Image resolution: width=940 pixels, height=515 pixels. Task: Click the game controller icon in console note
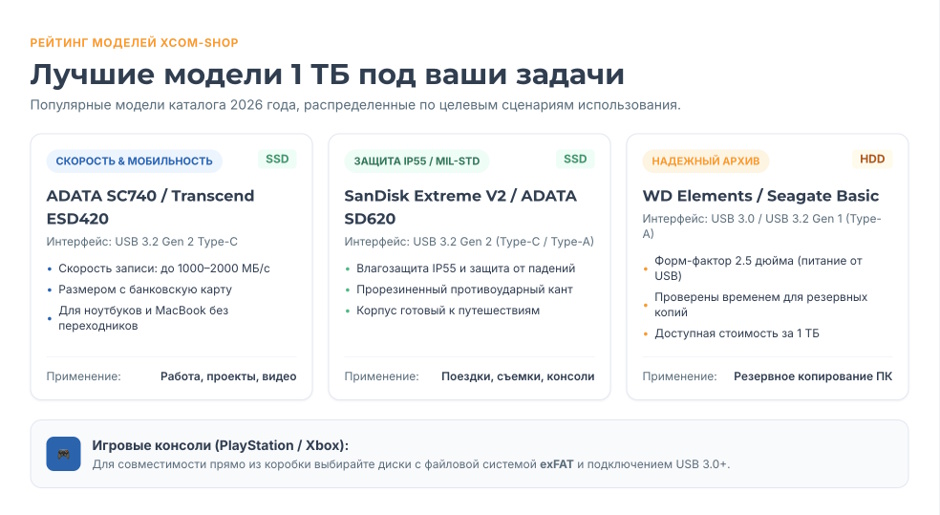(64, 454)
